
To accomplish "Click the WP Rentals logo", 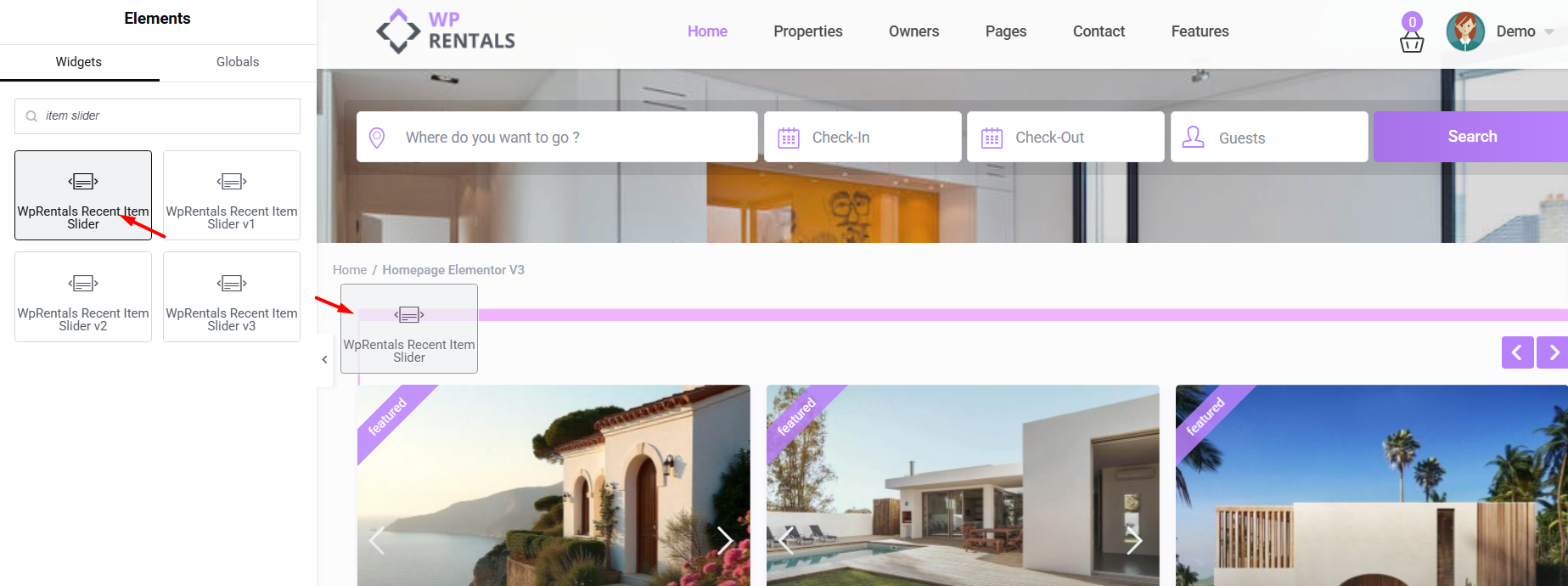I will (446, 31).
